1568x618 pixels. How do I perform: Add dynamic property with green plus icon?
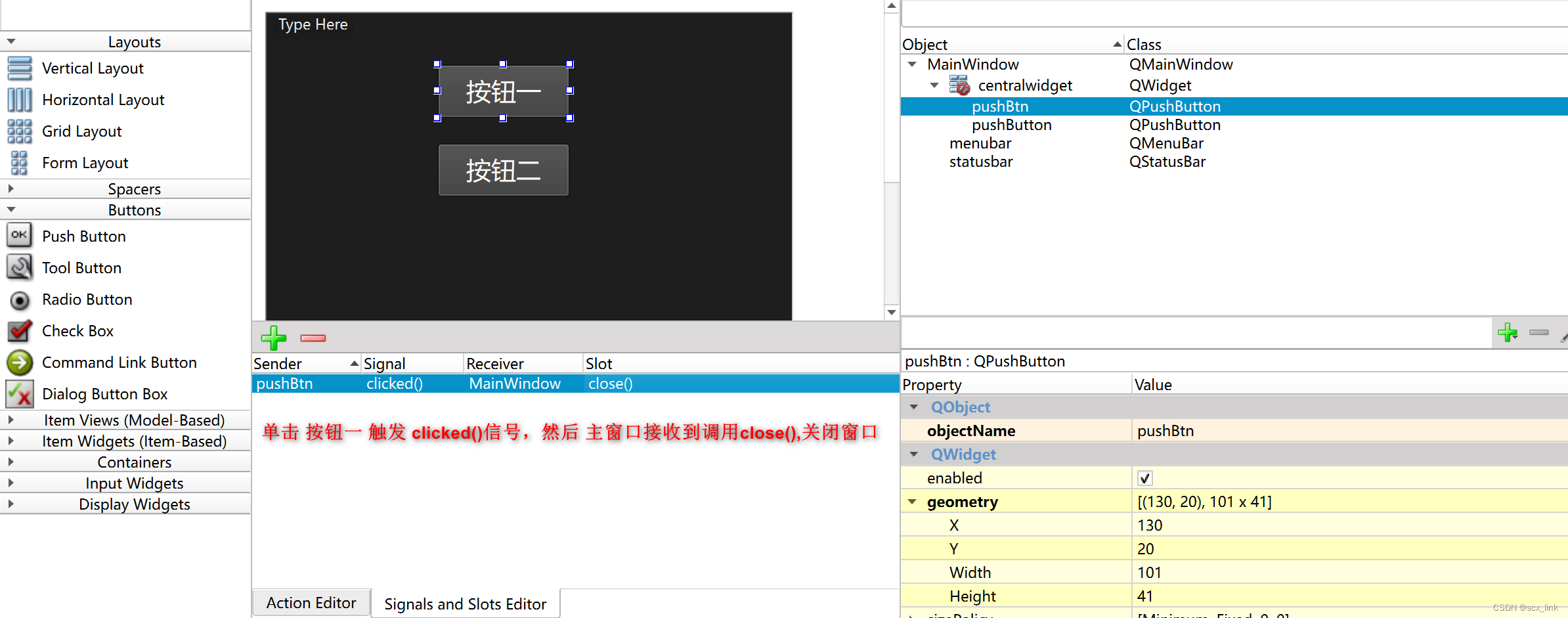[1508, 332]
